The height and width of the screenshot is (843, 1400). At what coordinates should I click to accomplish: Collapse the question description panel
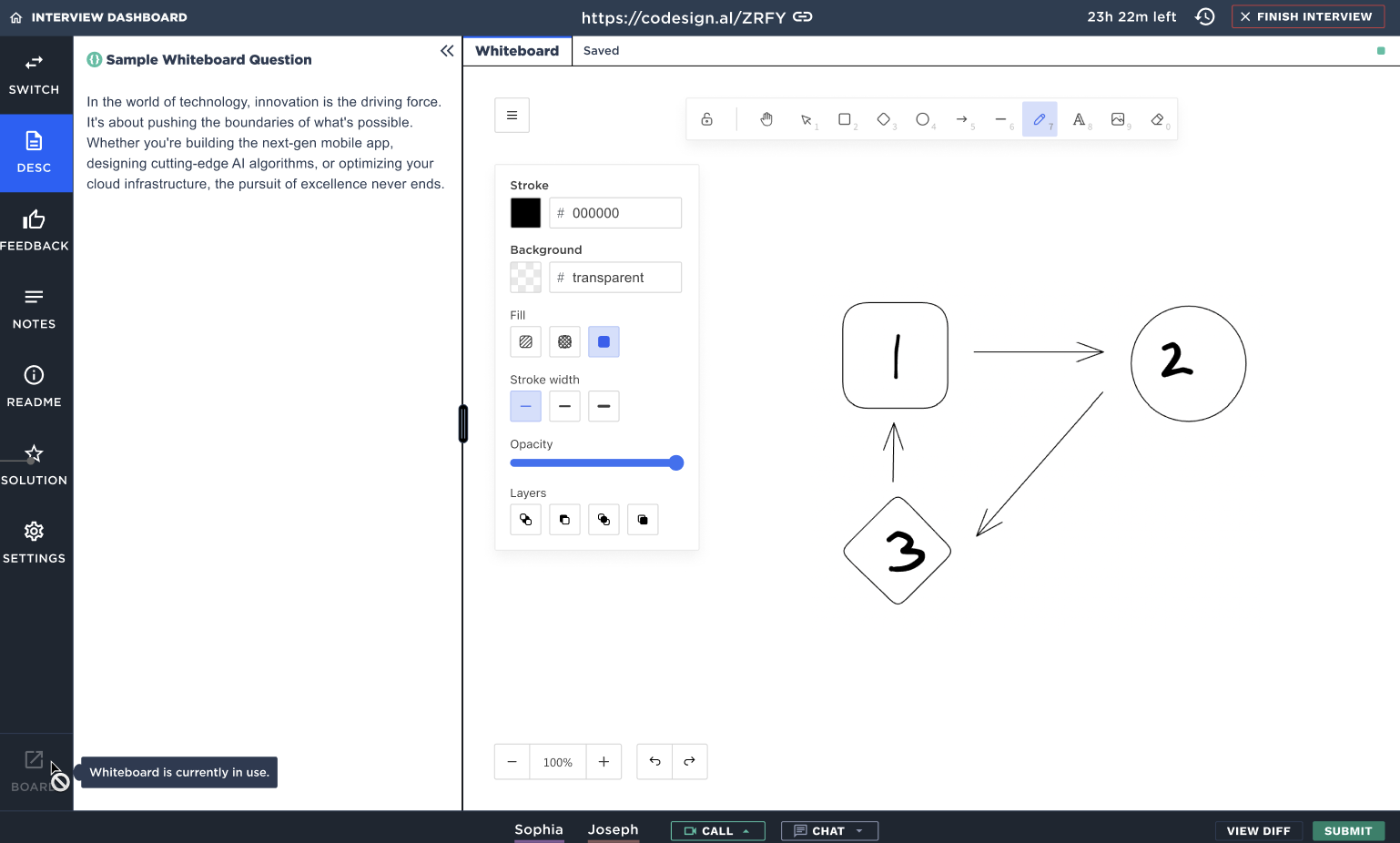click(447, 51)
